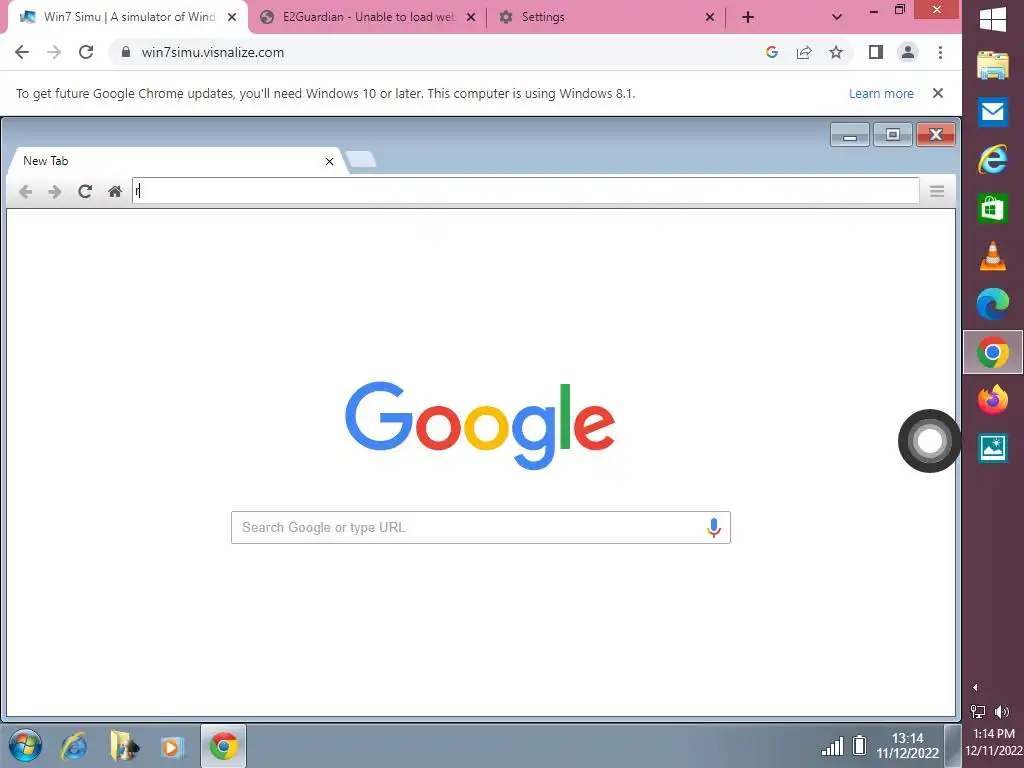
Task: Click the outer Chrome back arrow
Action: click(x=22, y=52)
